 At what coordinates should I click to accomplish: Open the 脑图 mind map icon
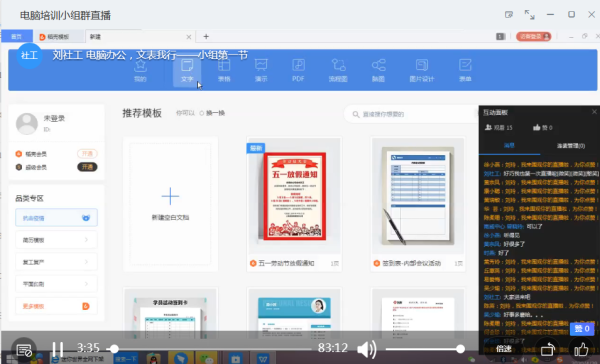point(378,71)
